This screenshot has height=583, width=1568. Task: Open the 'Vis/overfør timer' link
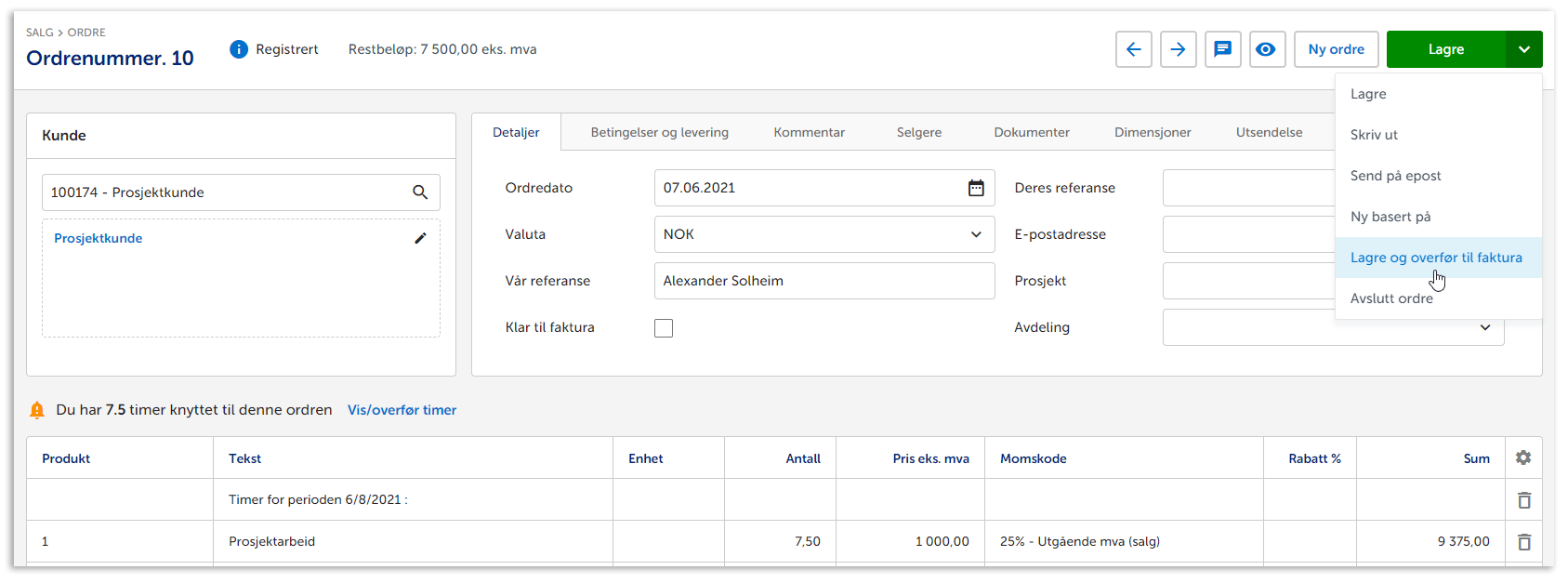pyautogui.click(x=402, y=410)
